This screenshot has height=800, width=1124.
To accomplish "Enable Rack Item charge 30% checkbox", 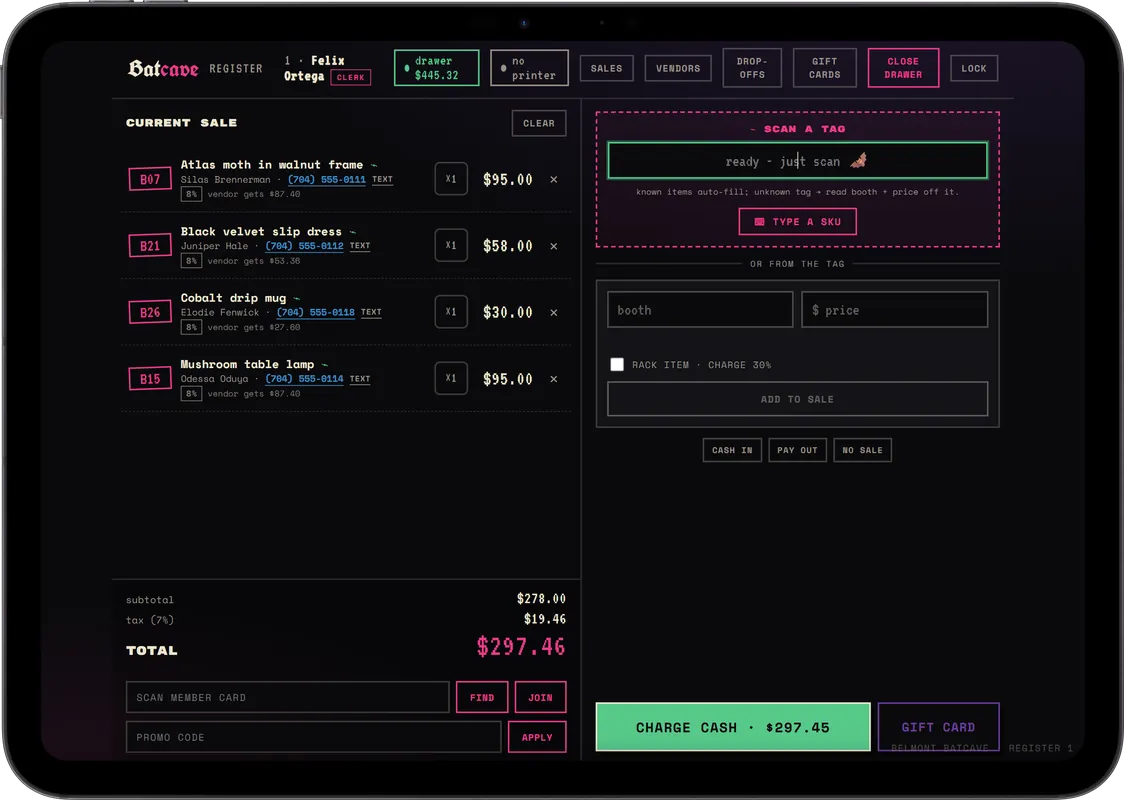I will pos(616,364).
